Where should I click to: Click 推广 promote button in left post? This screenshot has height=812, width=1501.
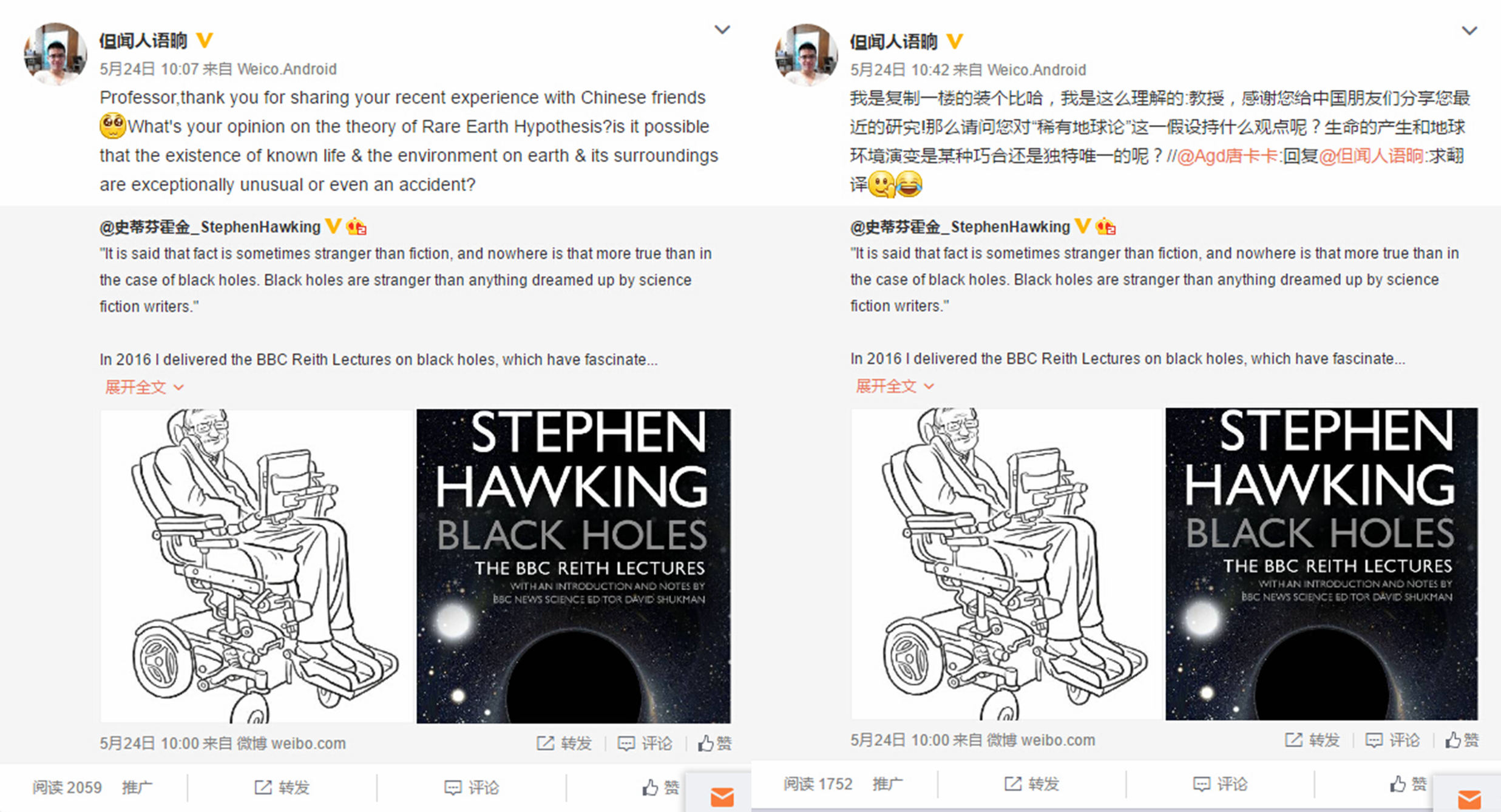(137, 787)
